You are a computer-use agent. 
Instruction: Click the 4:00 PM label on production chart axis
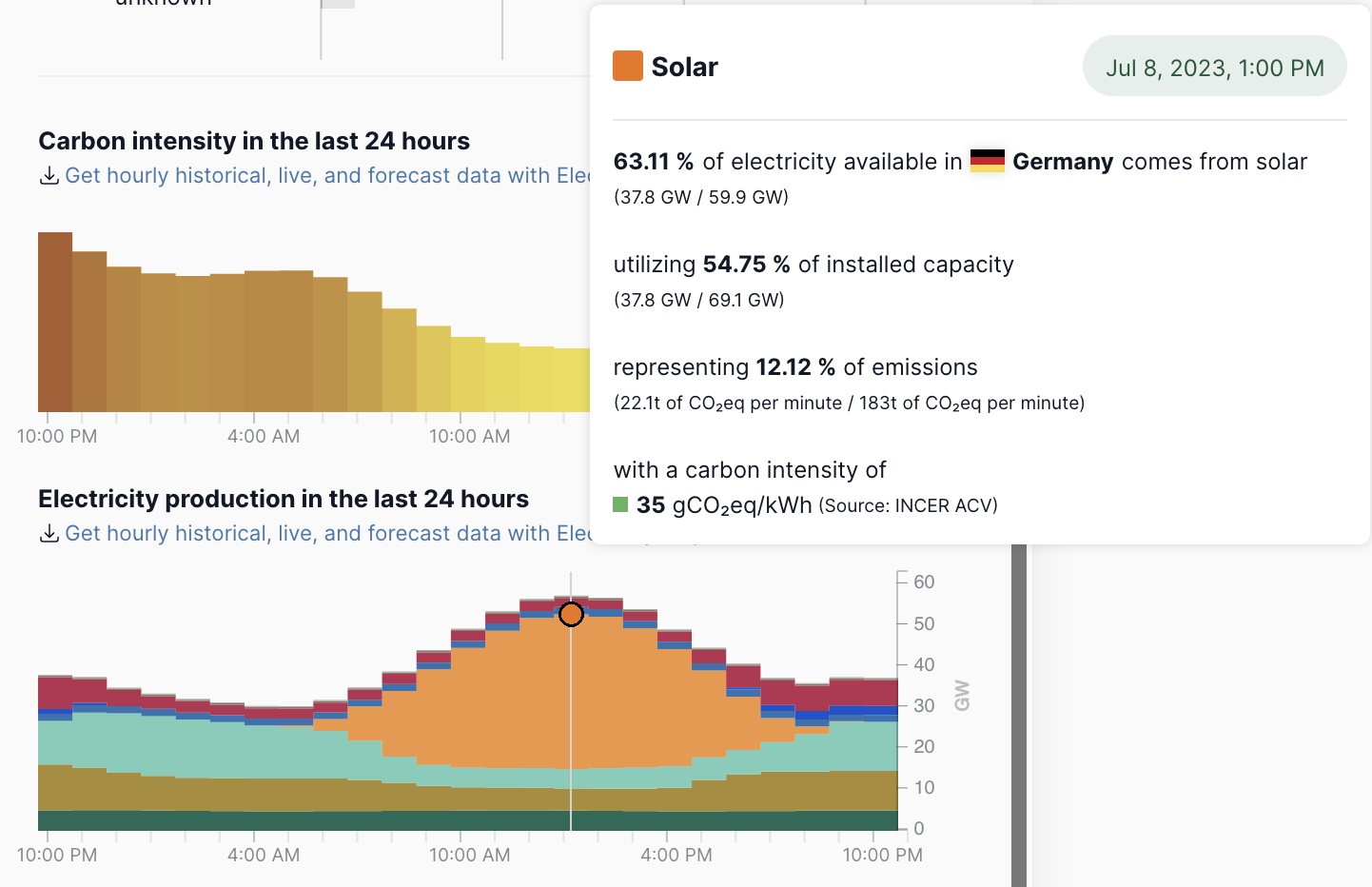[676, 855]
